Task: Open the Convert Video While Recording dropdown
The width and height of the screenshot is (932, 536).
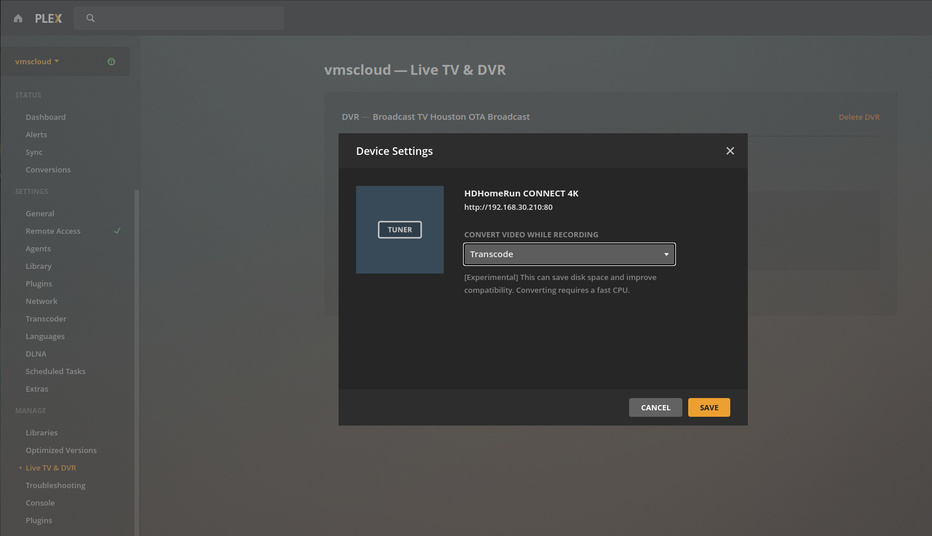Action: (569, 254)
